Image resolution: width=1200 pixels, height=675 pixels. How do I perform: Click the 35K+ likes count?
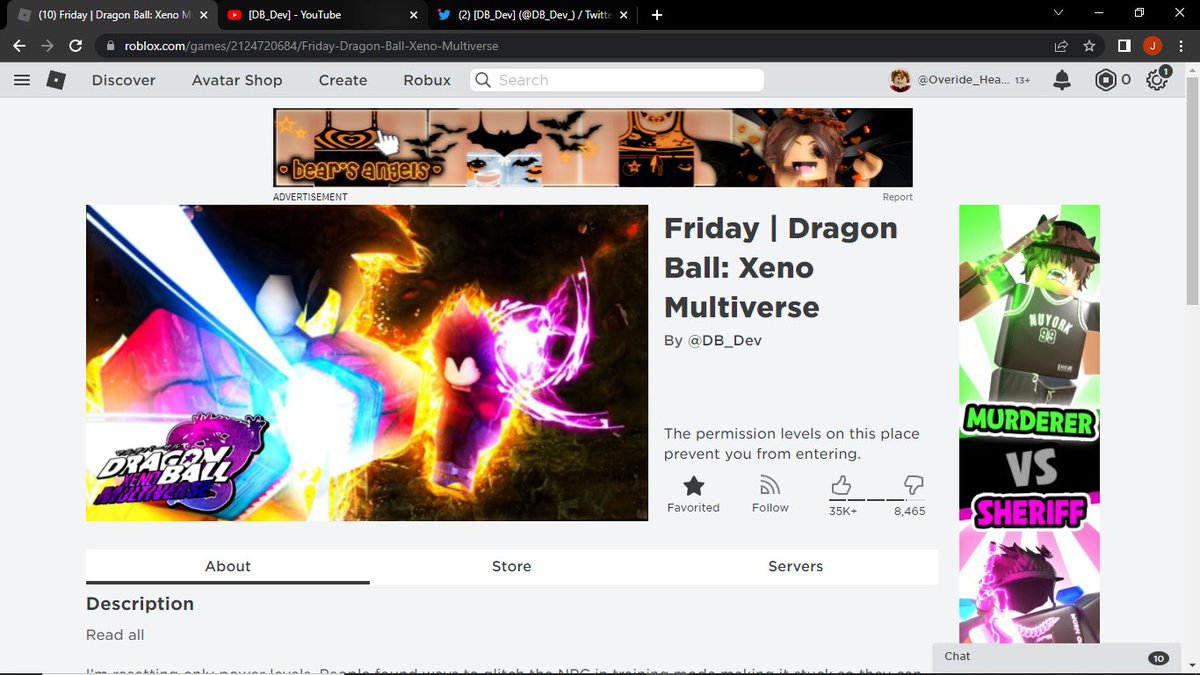(x=843, y=511)
